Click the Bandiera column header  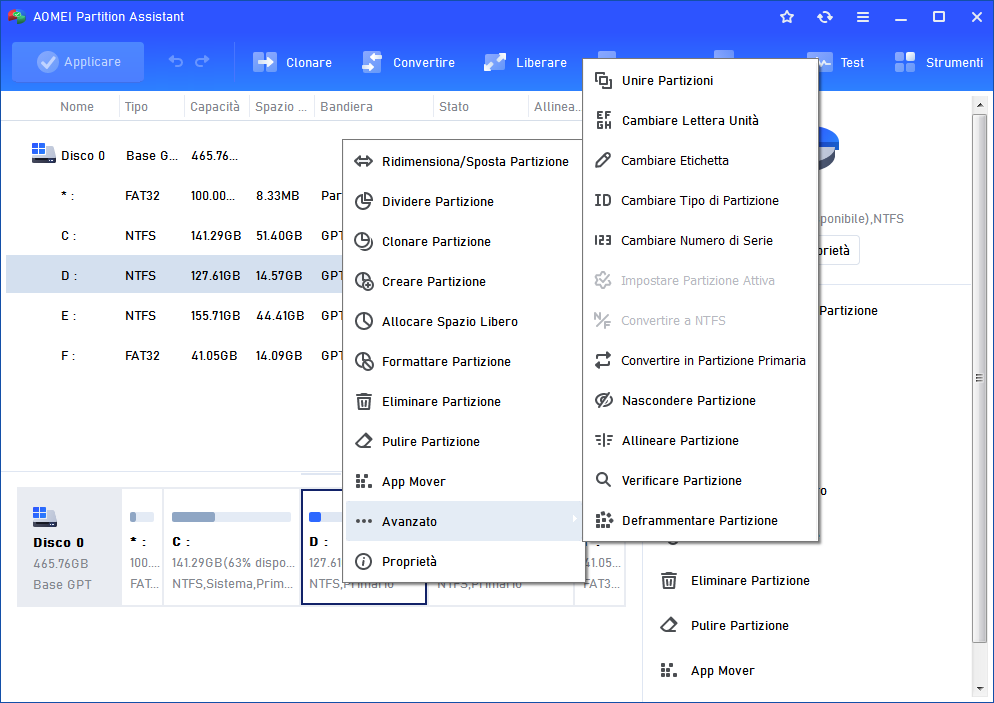point(346,106)
